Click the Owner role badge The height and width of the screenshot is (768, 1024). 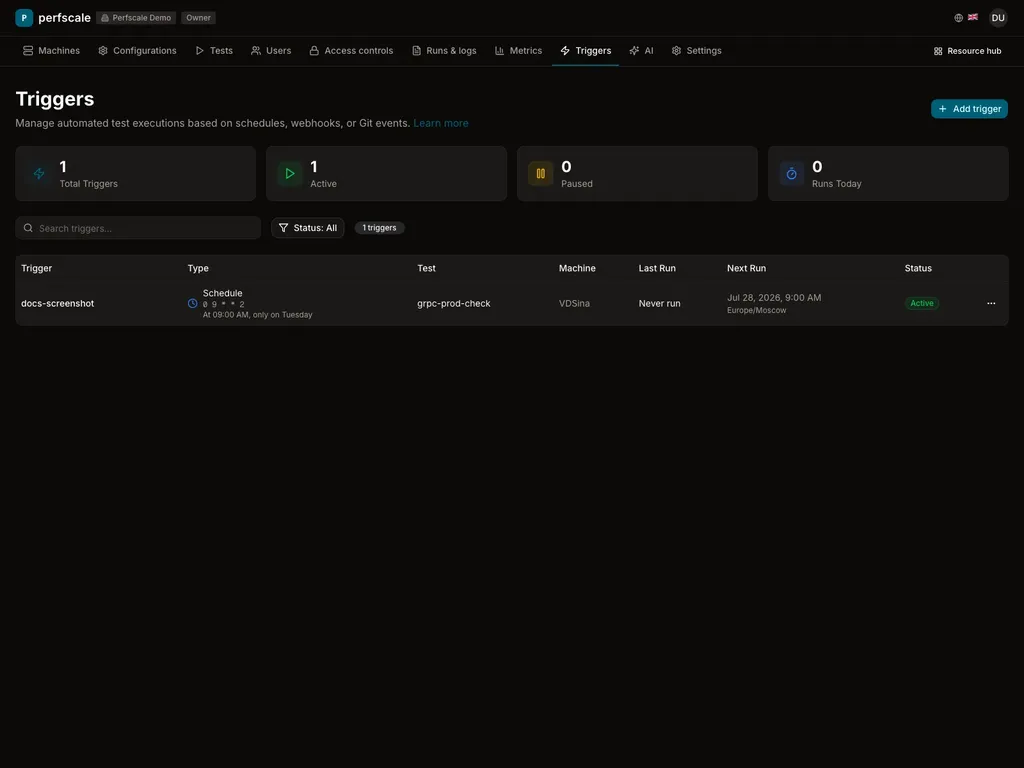tap(199, 18)
